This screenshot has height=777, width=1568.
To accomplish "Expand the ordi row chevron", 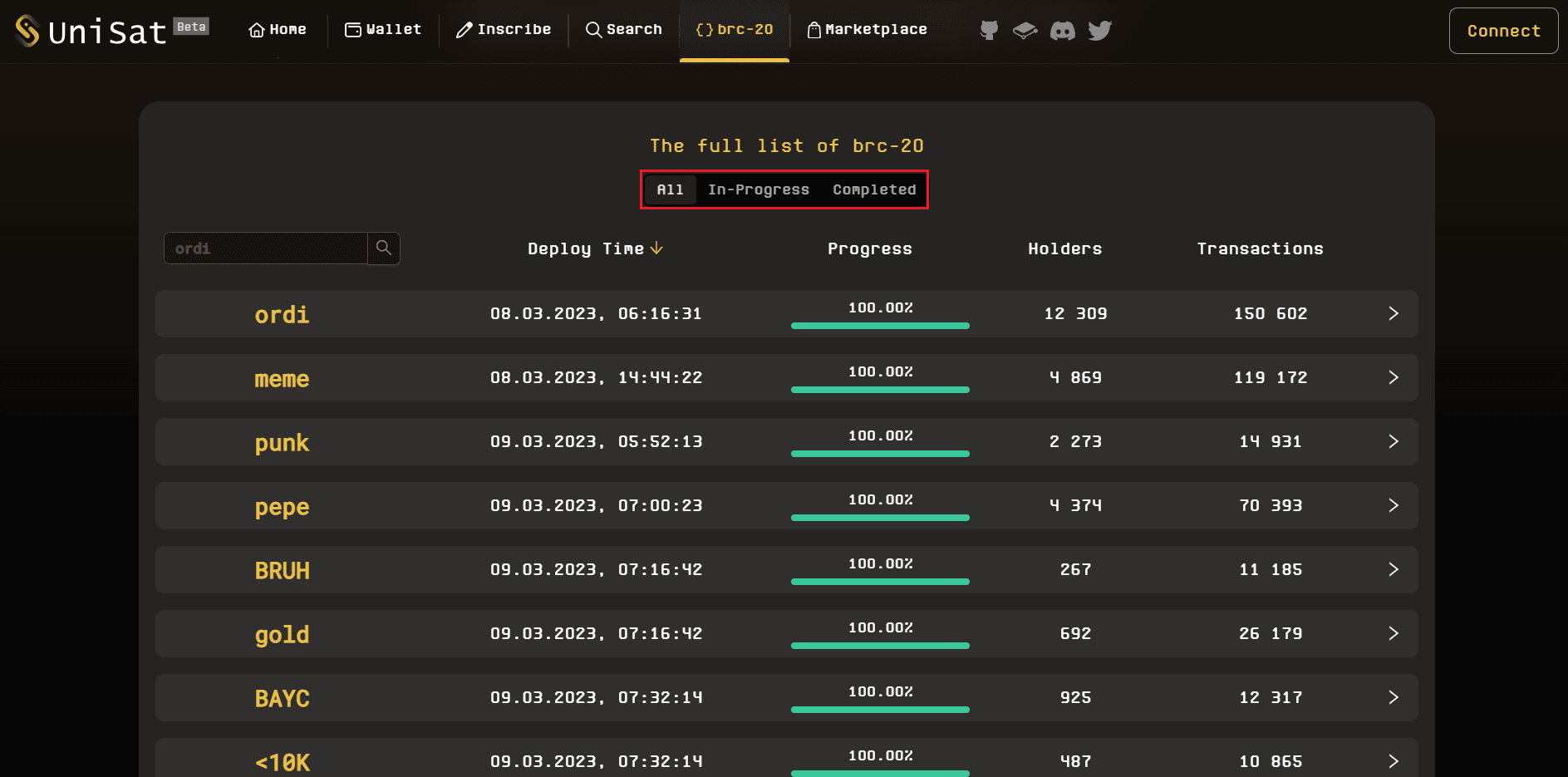I will coord(1394,313).
